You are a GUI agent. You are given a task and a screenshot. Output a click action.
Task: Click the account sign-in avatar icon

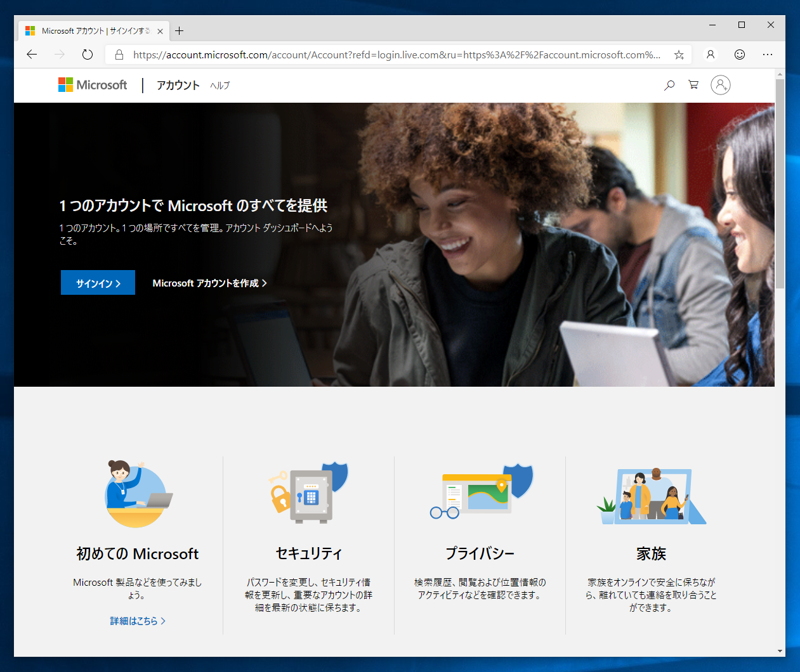pos(720,85)
